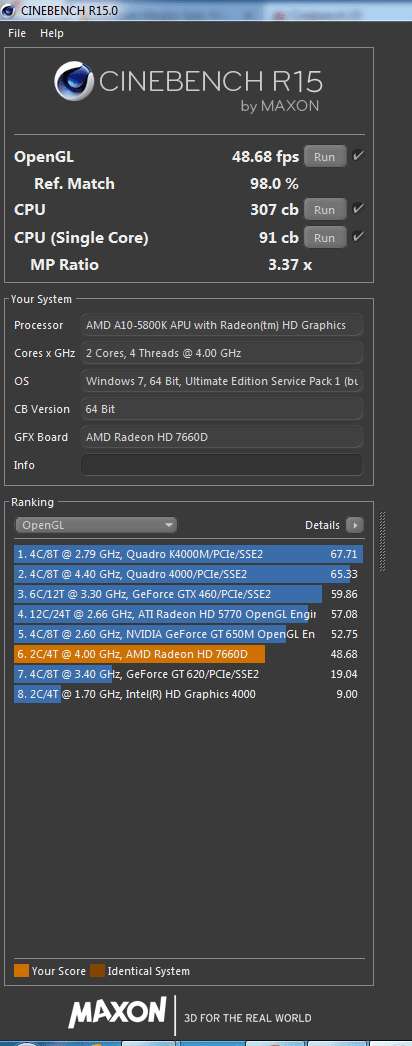The image size is (412, 1046).
Task: Click the score value 67.71
Action: pos(344,554)
